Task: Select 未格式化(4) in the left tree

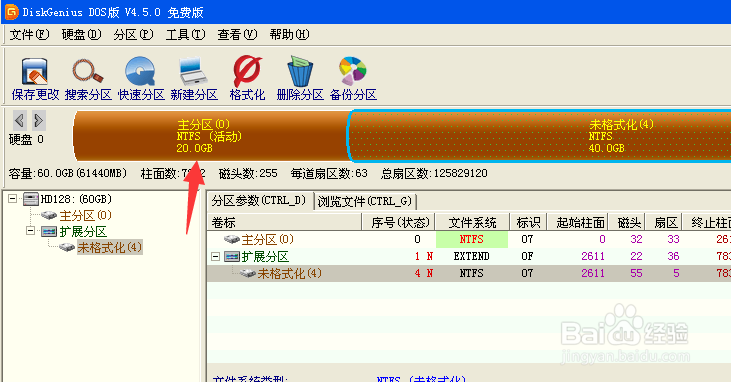Action: click(x=110, y=247)
